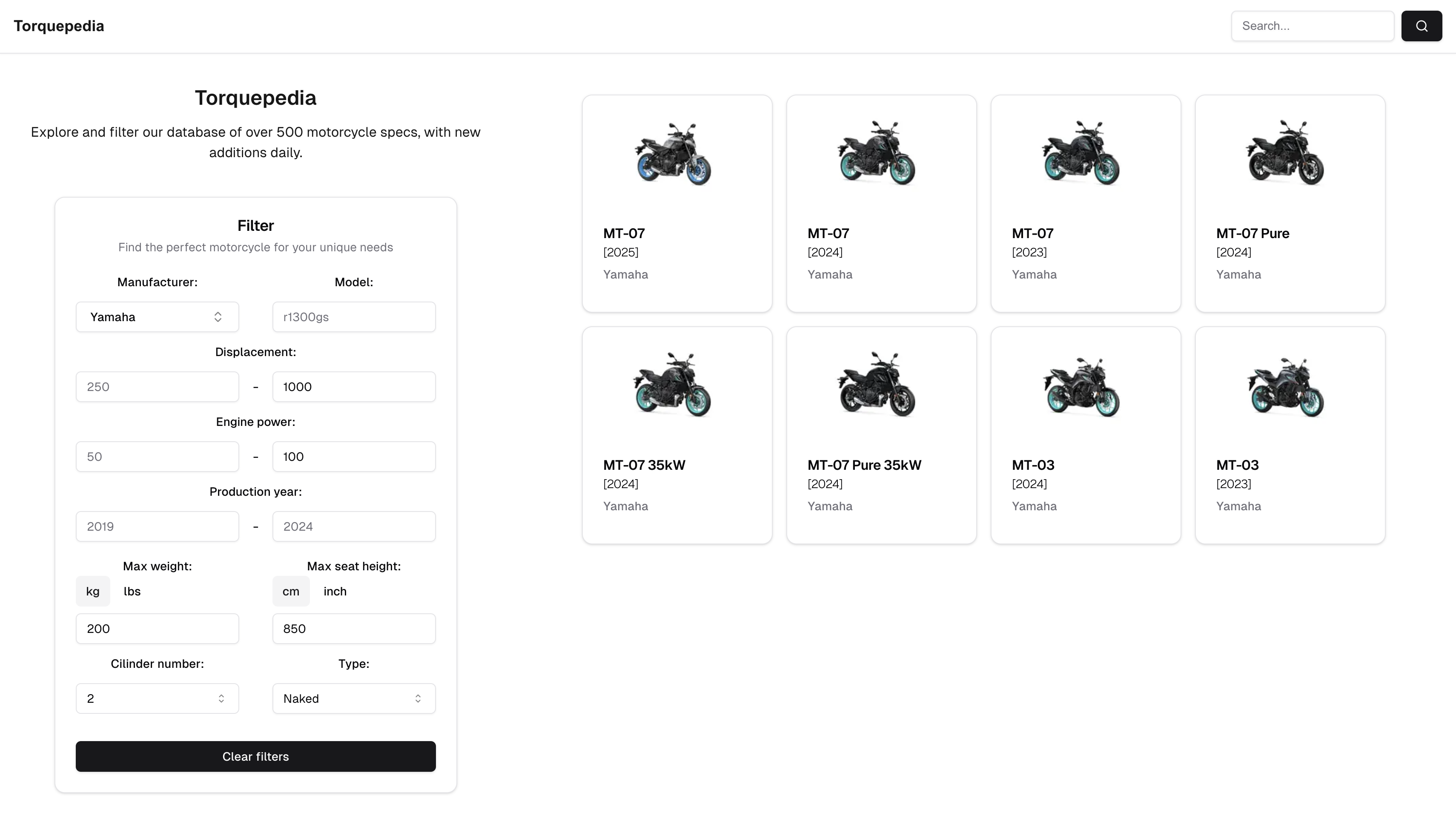Open the Cilinder number dropdown
Image resolution: width=1456 pixels, height=828 pixels.
point(158,699)
